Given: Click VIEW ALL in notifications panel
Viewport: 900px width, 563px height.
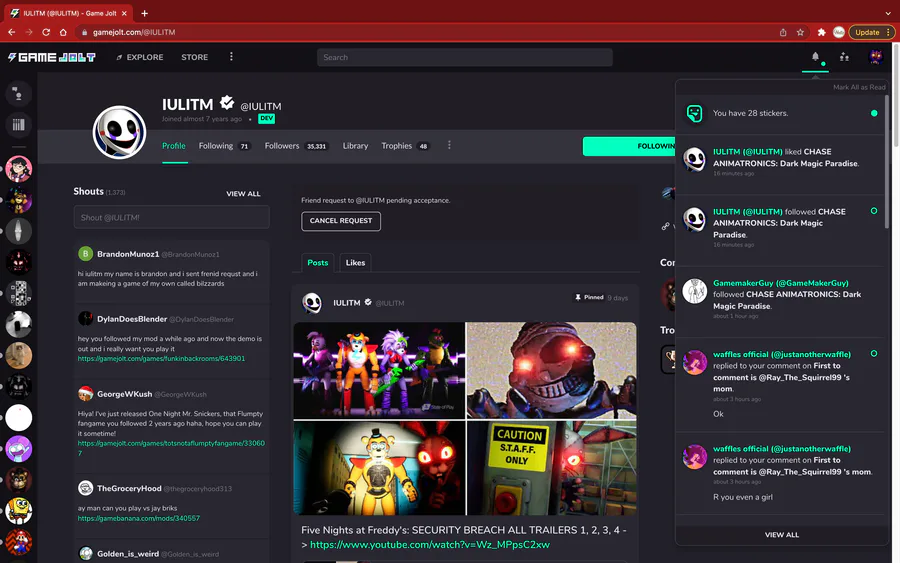Looking at the screenshot, I should pyautogui.click(x=781, y=534).
